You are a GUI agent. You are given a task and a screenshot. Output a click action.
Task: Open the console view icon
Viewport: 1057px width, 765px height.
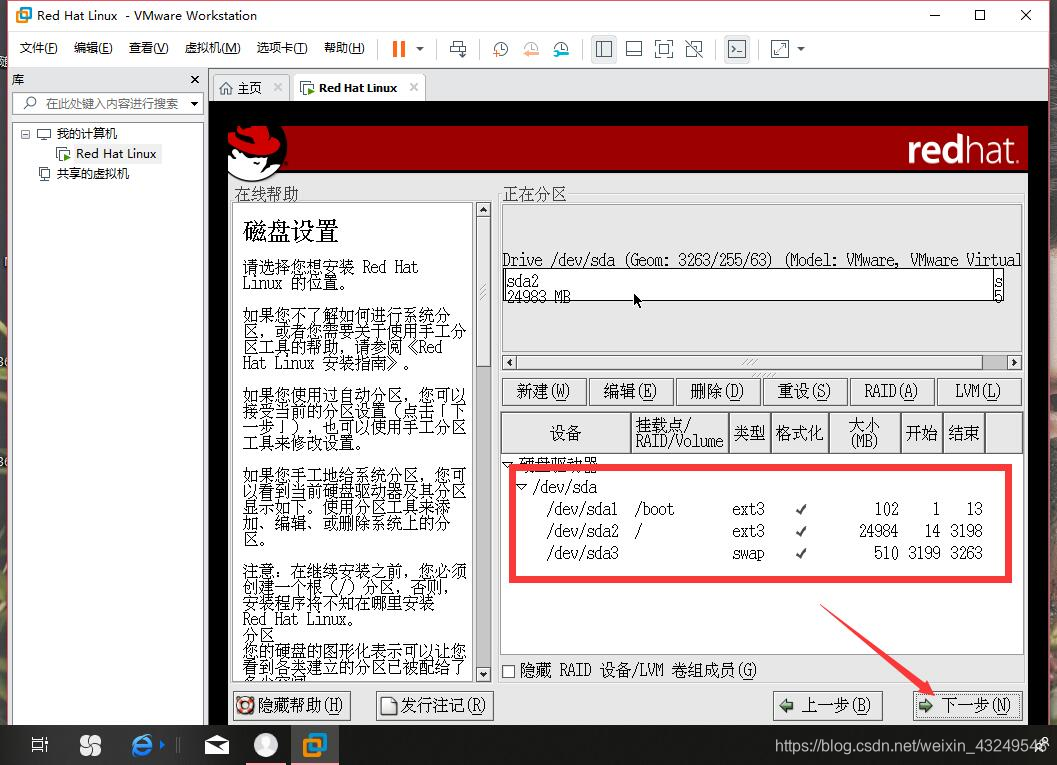737,49
